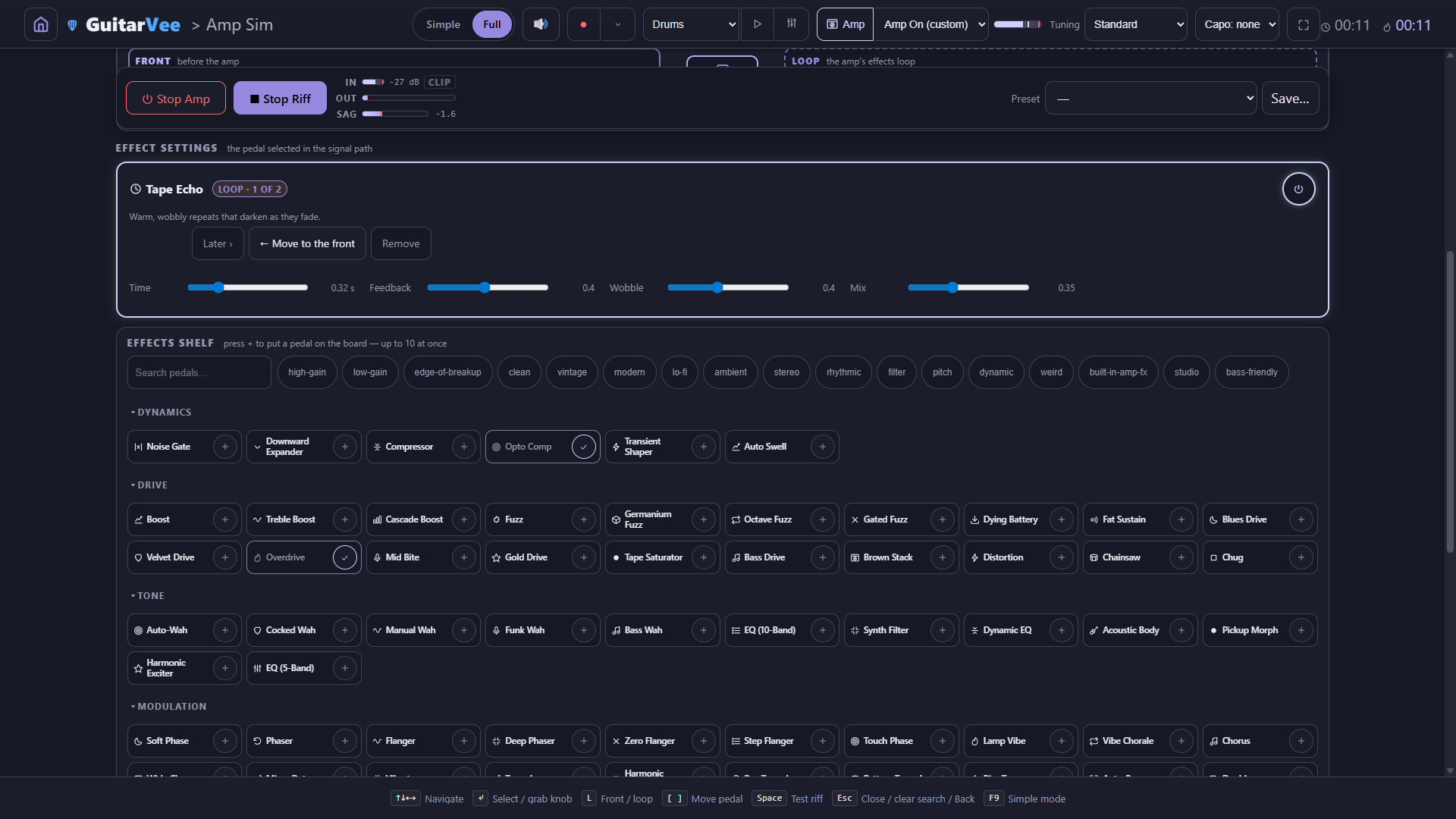Viewport: 1456px width, 819px height.
Task: Remove Opto Comp via its checkmark
Action: (x=584, y=447)
